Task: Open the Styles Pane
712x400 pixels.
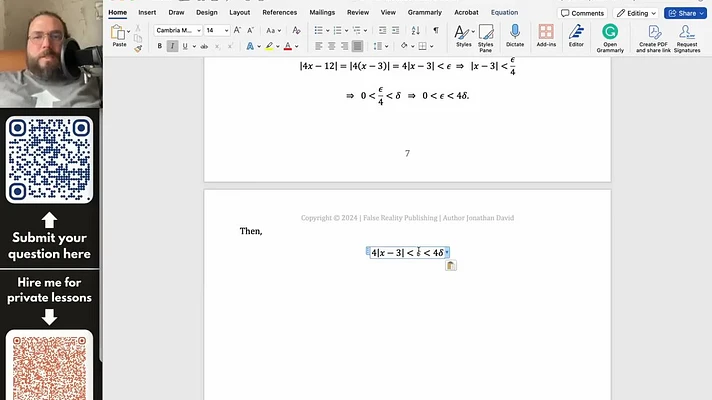Action: [485, 38]
